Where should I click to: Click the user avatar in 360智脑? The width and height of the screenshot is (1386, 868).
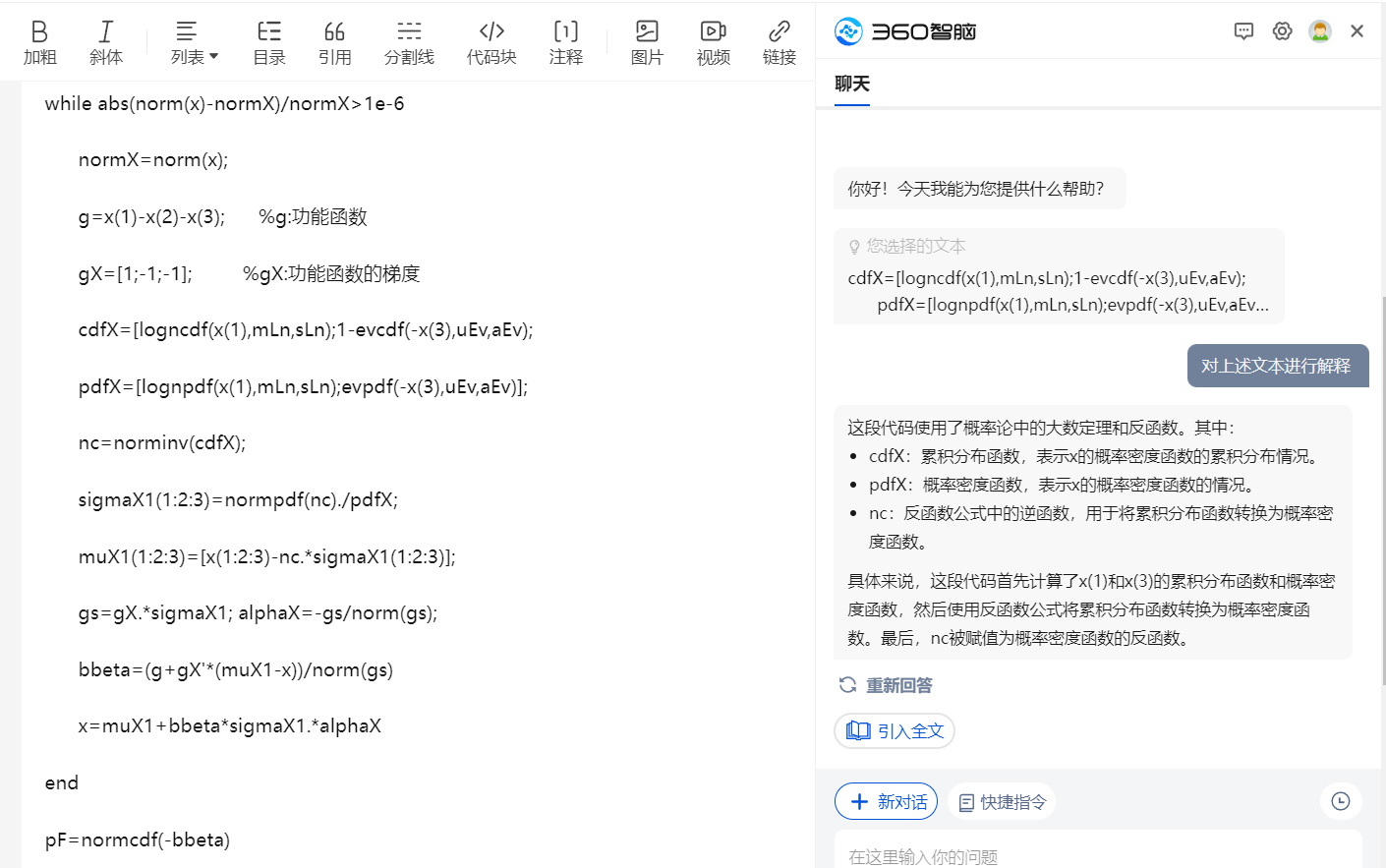1318,30
